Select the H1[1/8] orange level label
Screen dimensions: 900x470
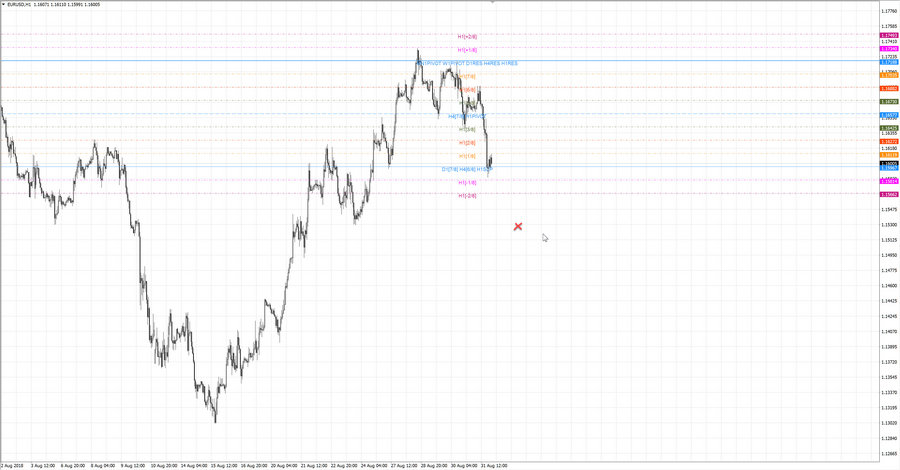[467, 156]
